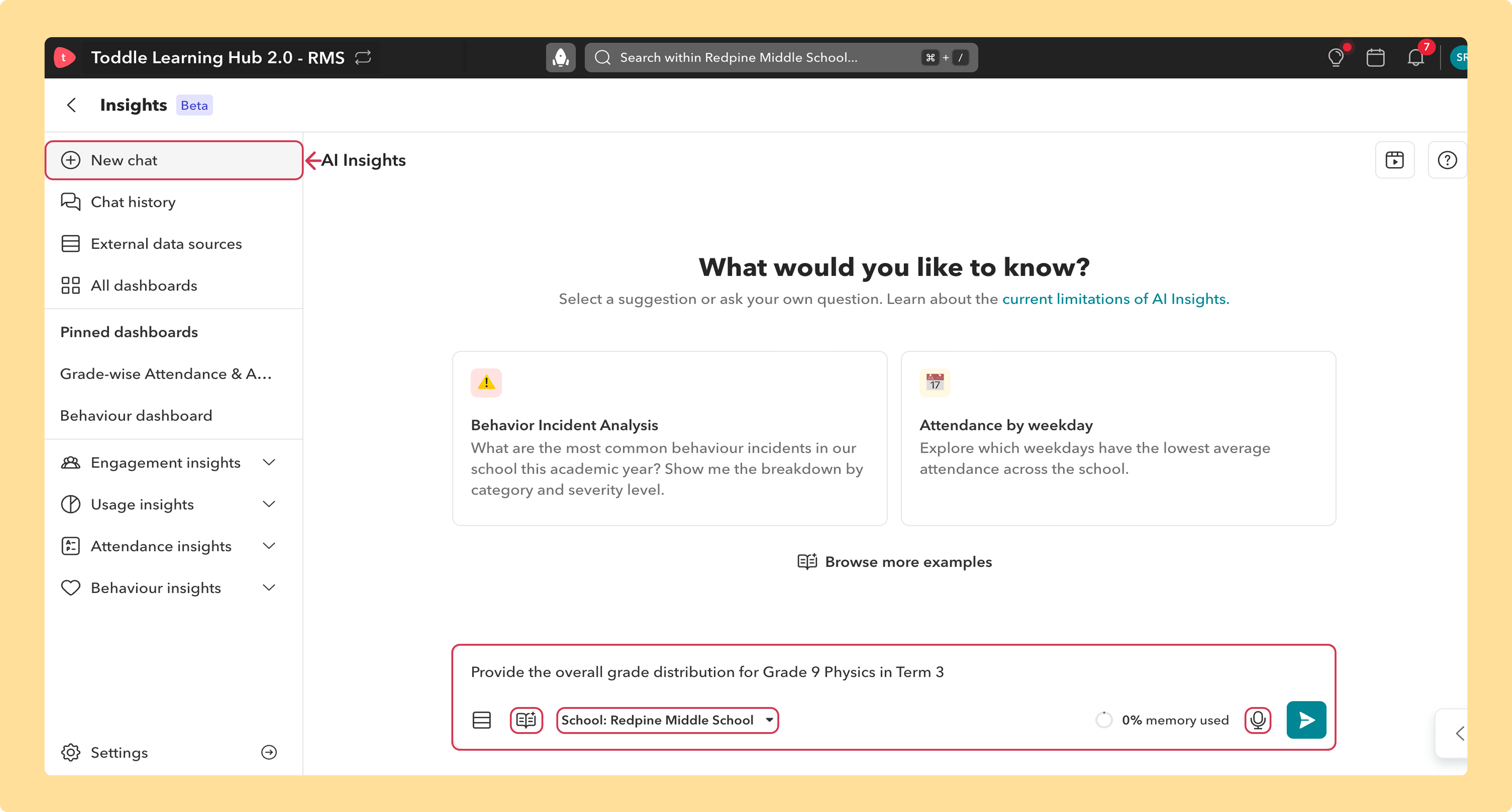Click the memory usage progress ring

coord(1104,720)
